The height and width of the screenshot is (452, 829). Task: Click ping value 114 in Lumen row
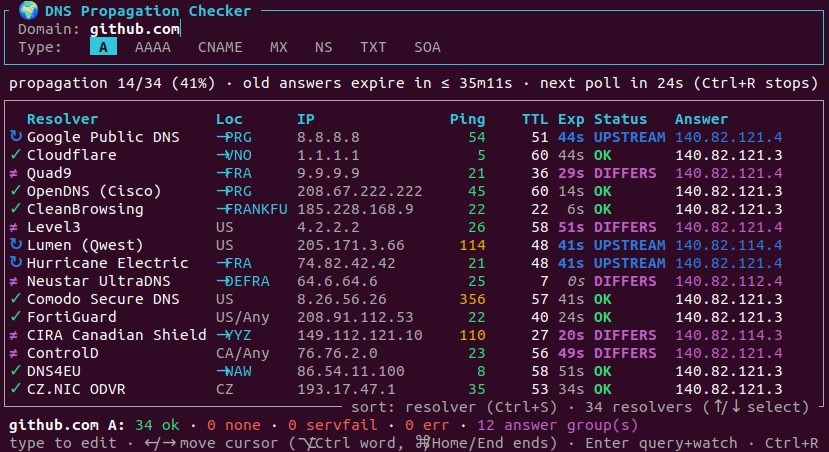click(472, 245)
